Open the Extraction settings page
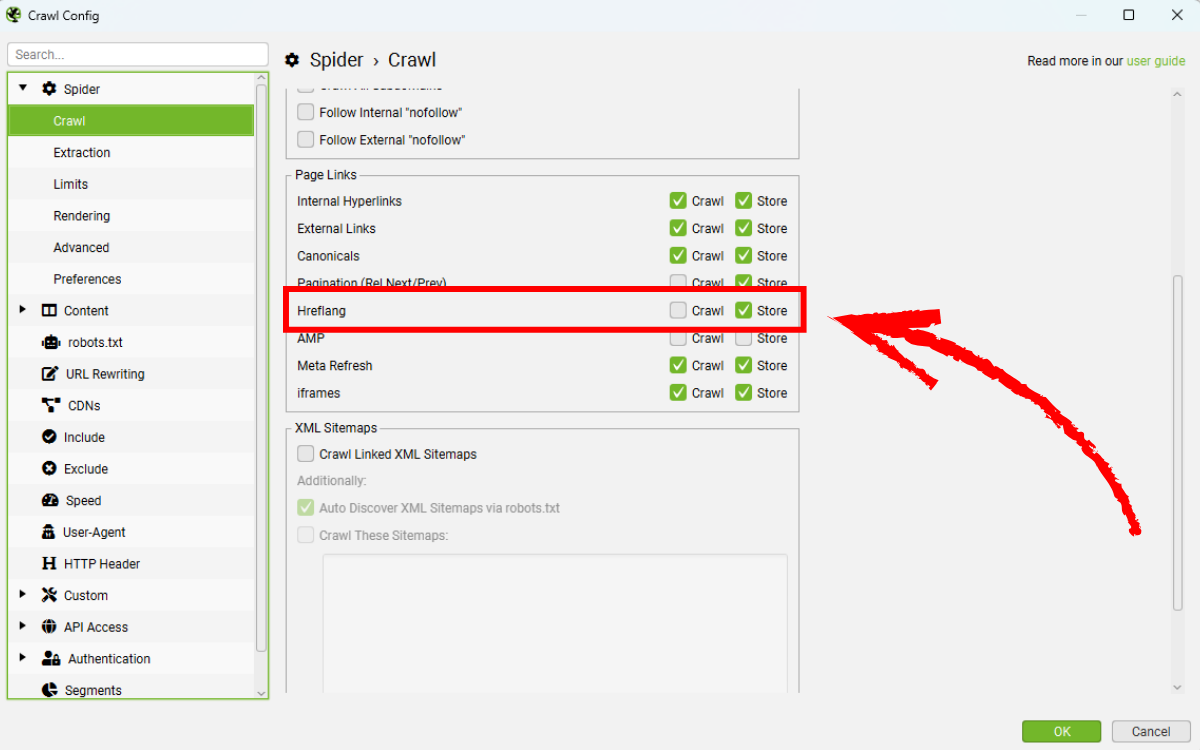1200x750 pixels. (x=82, y=153)
